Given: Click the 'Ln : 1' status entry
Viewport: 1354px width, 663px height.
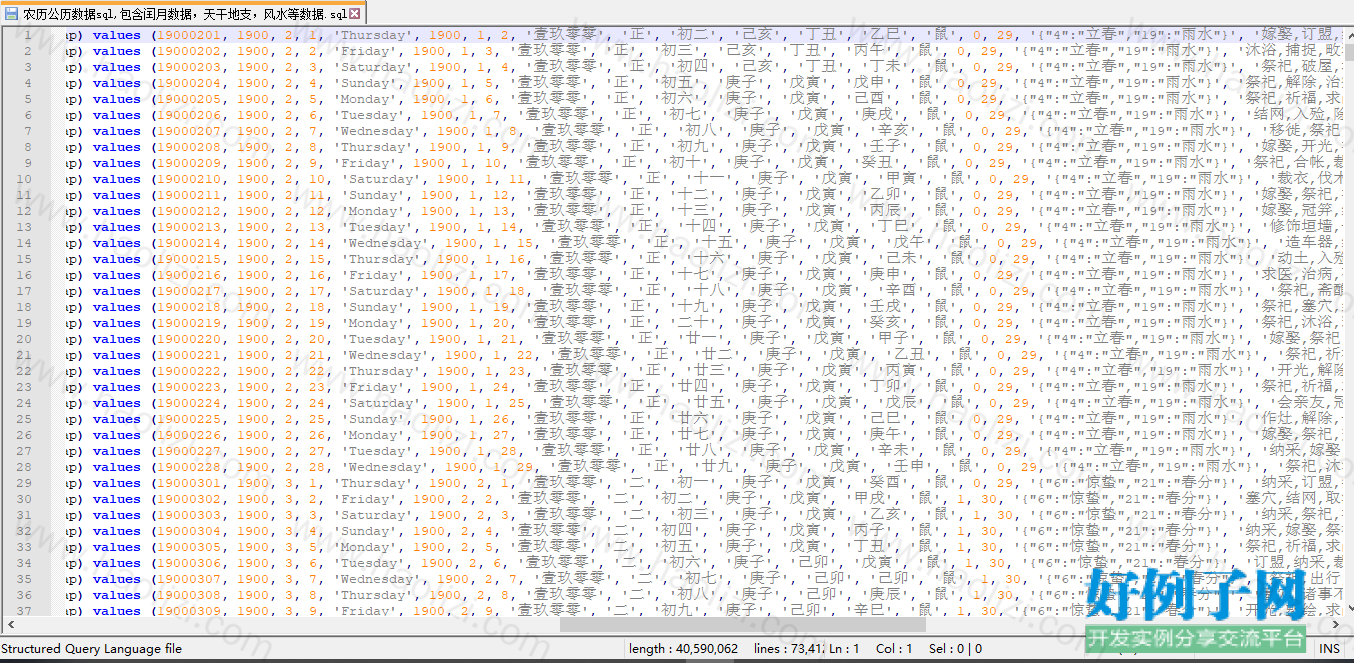Looking at the screenshot, I should [x=844, y=649].
